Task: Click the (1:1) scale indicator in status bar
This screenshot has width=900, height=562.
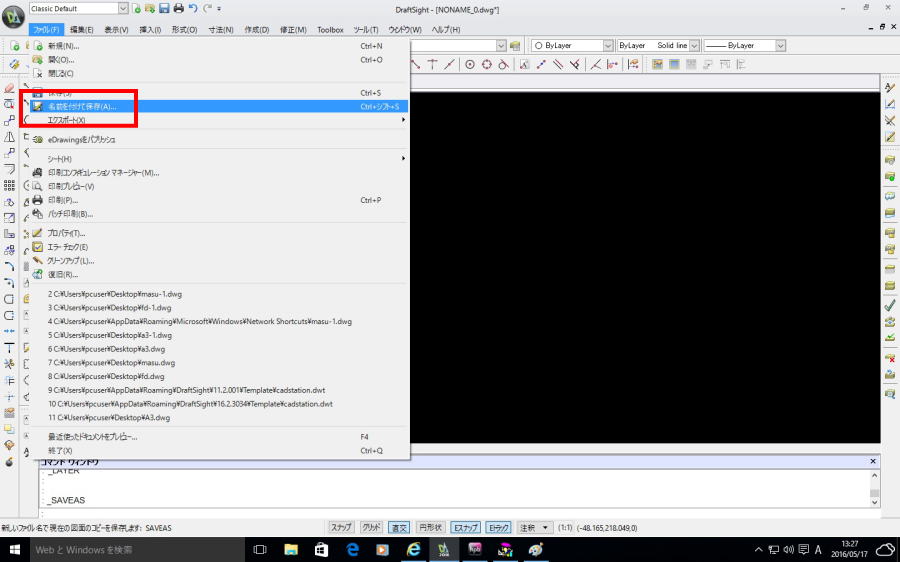Action: (565, 528)
